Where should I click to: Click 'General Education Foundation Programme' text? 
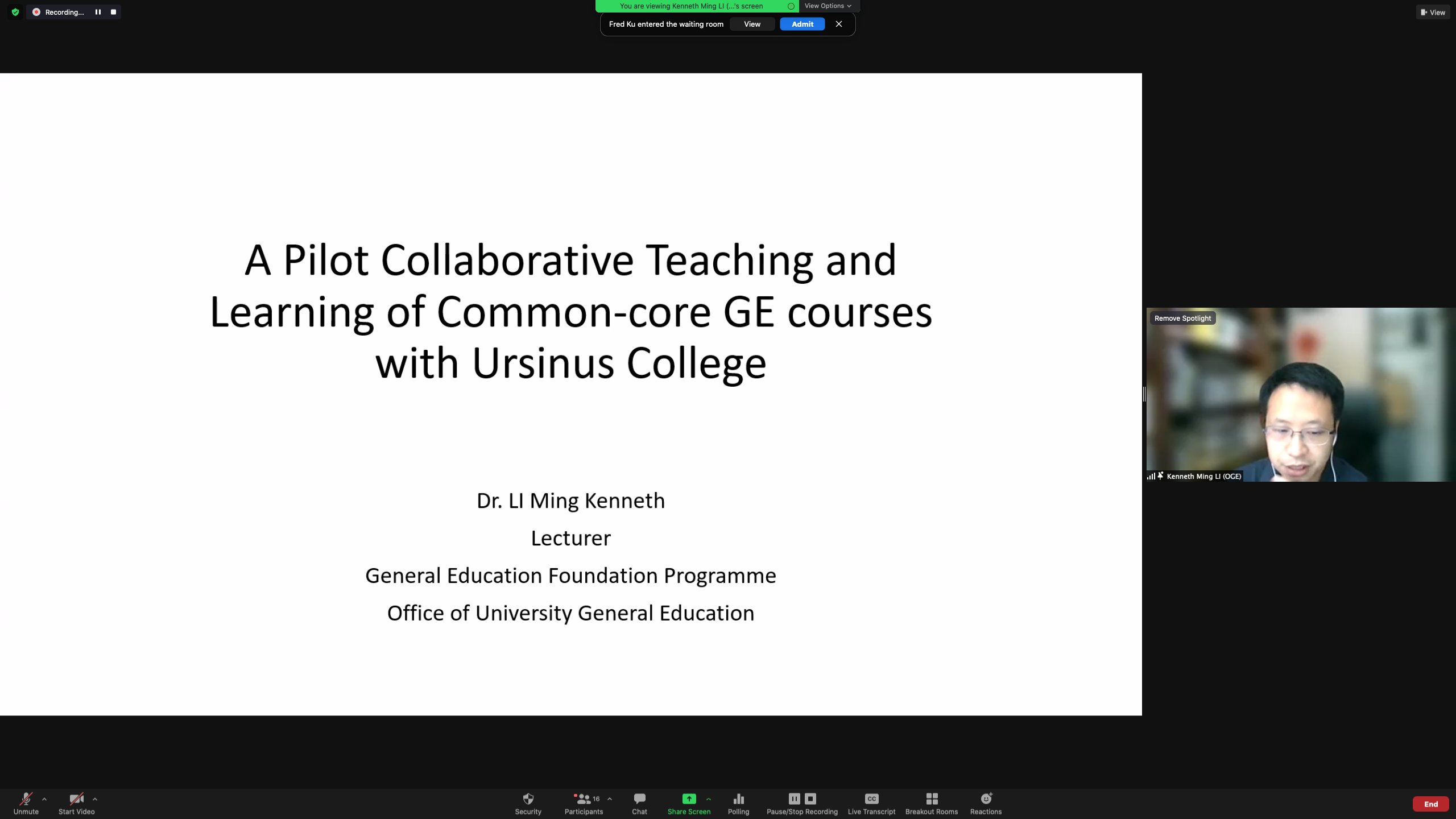click(570, 576)
